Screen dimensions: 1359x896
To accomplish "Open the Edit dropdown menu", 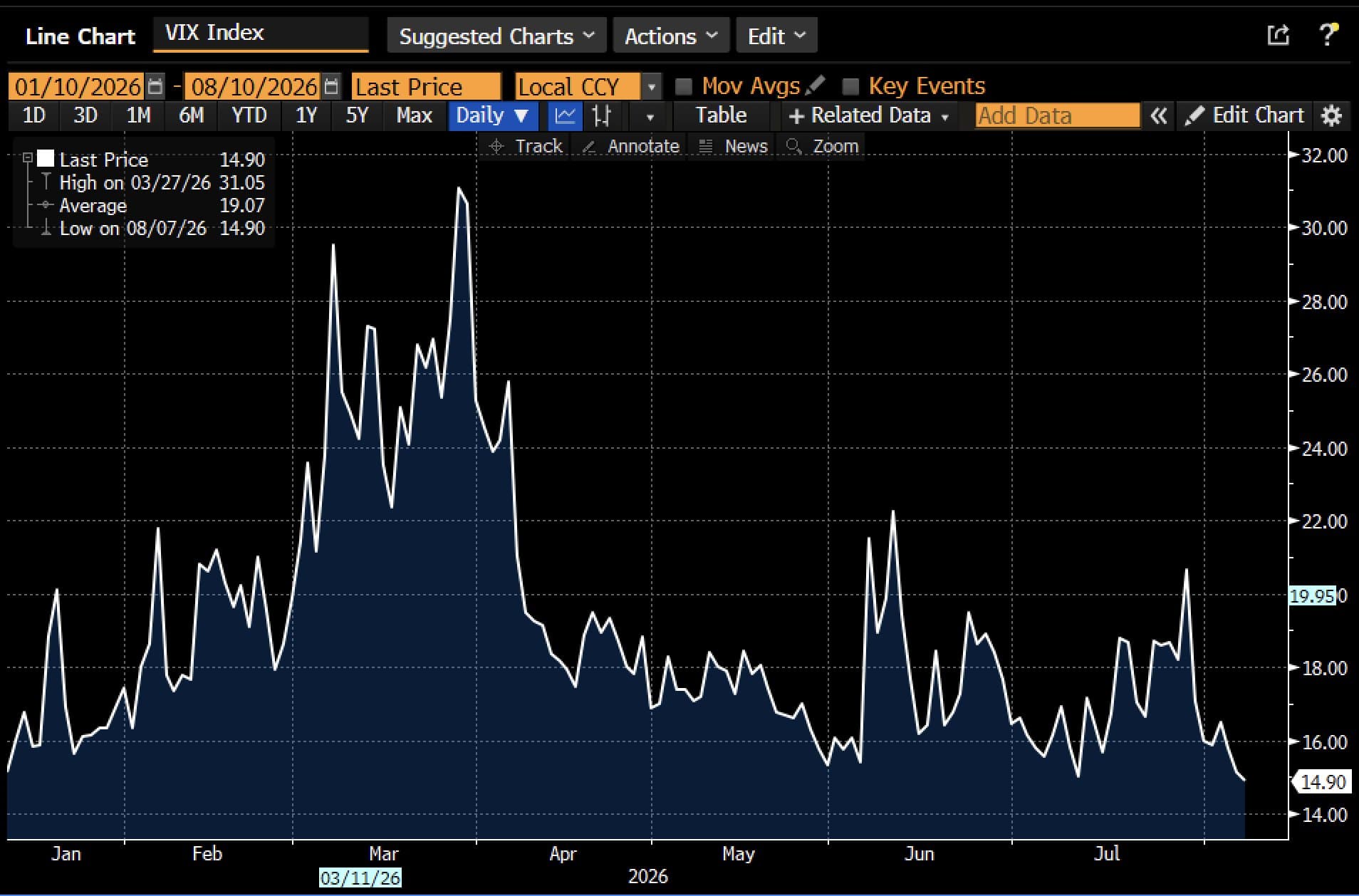I will click(776, 36).
